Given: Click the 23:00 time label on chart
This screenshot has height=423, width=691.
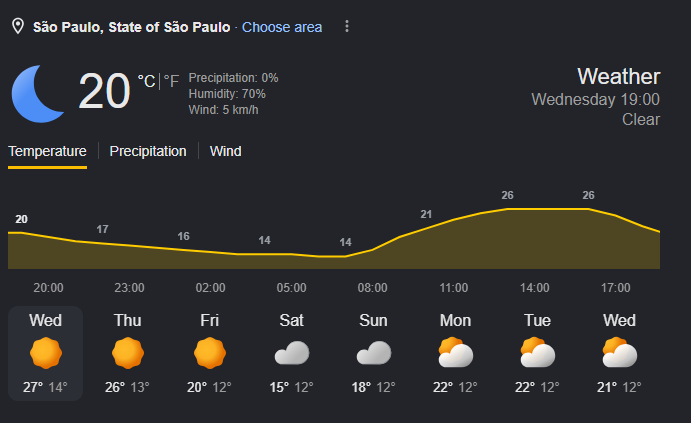Looking at the screenshot, I should tap(130, 288).
